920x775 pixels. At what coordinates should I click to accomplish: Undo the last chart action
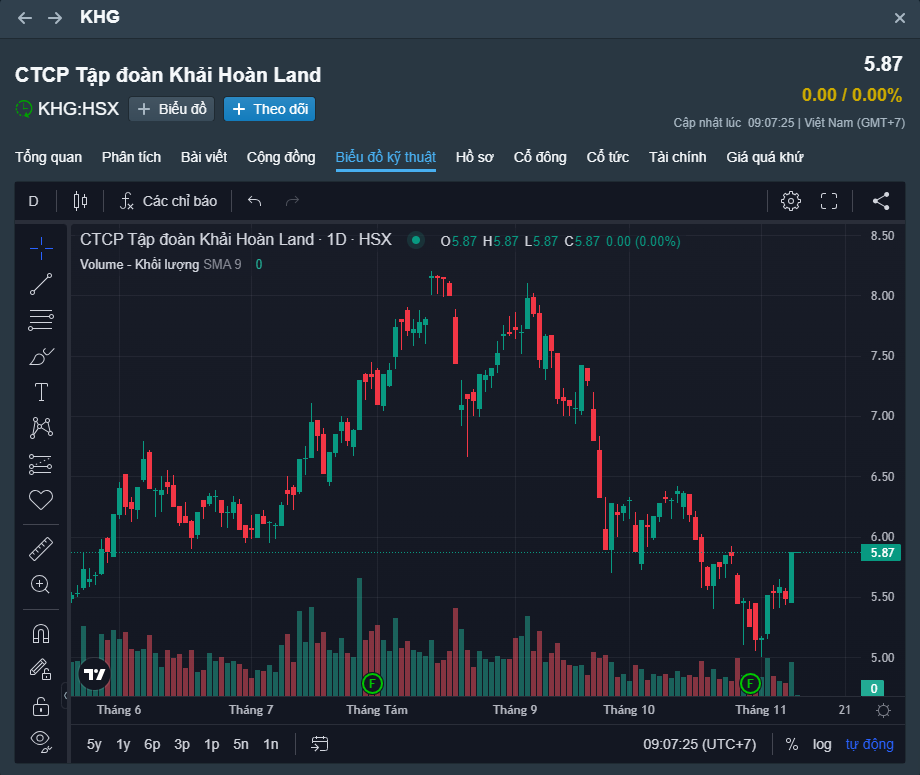254,201
